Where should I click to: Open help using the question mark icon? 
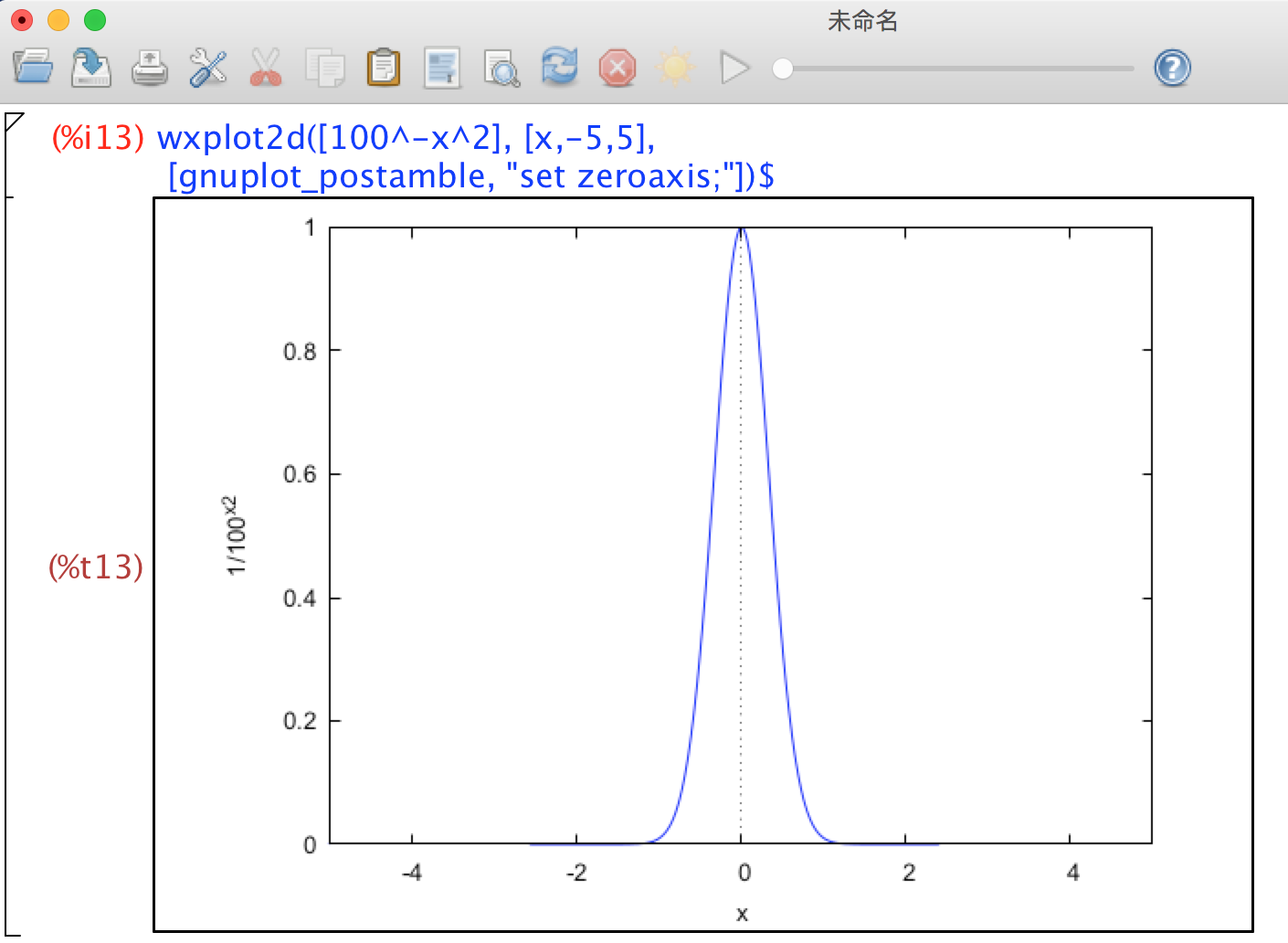point(1172,68)
